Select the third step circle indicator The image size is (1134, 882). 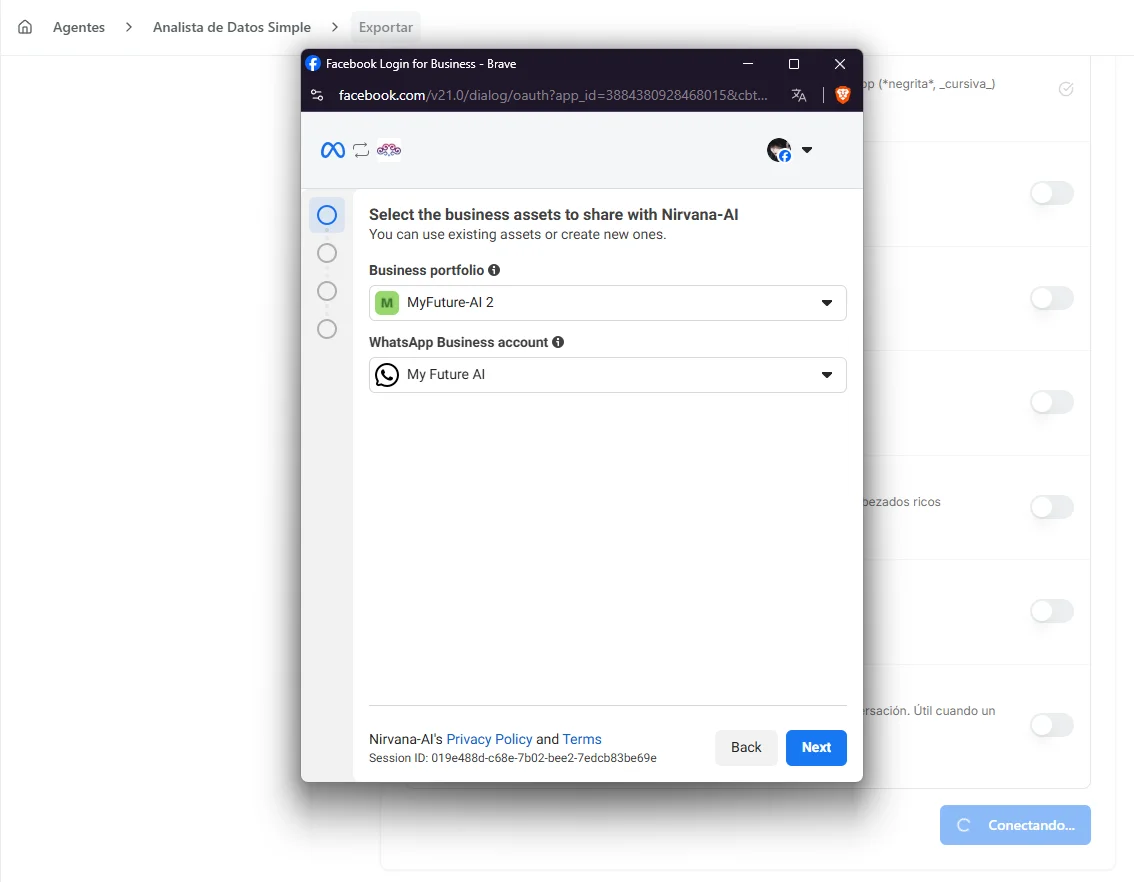point(327,291)
